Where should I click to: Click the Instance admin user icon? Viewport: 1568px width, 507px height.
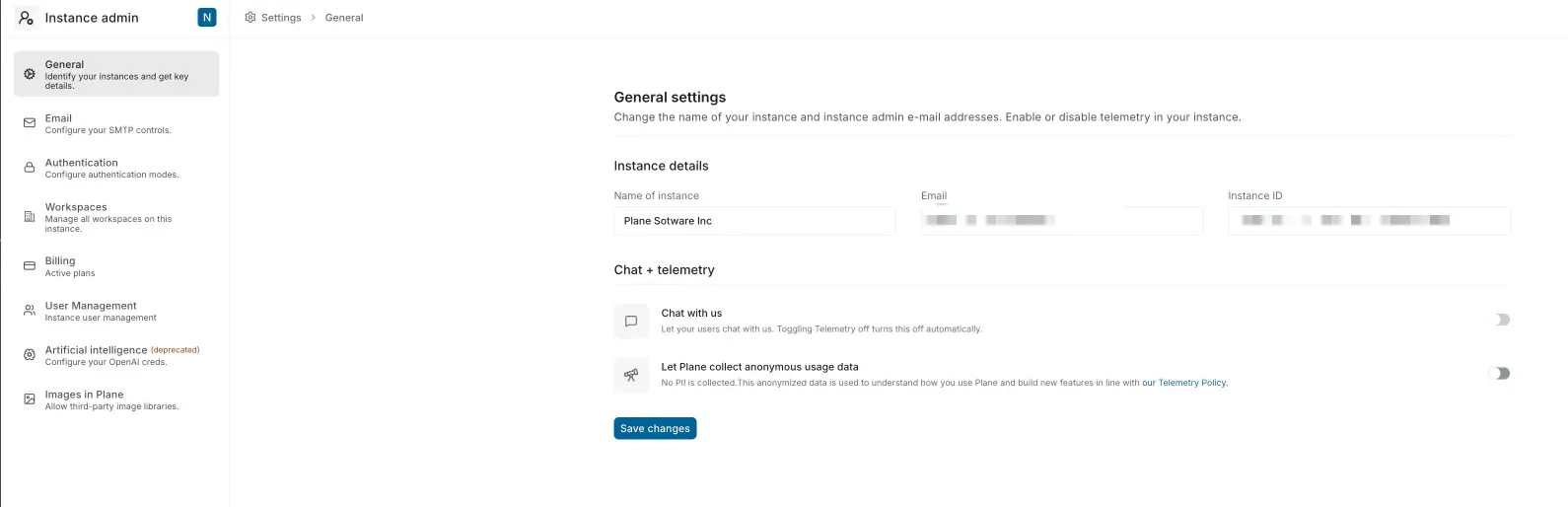(x=26, y=18)
